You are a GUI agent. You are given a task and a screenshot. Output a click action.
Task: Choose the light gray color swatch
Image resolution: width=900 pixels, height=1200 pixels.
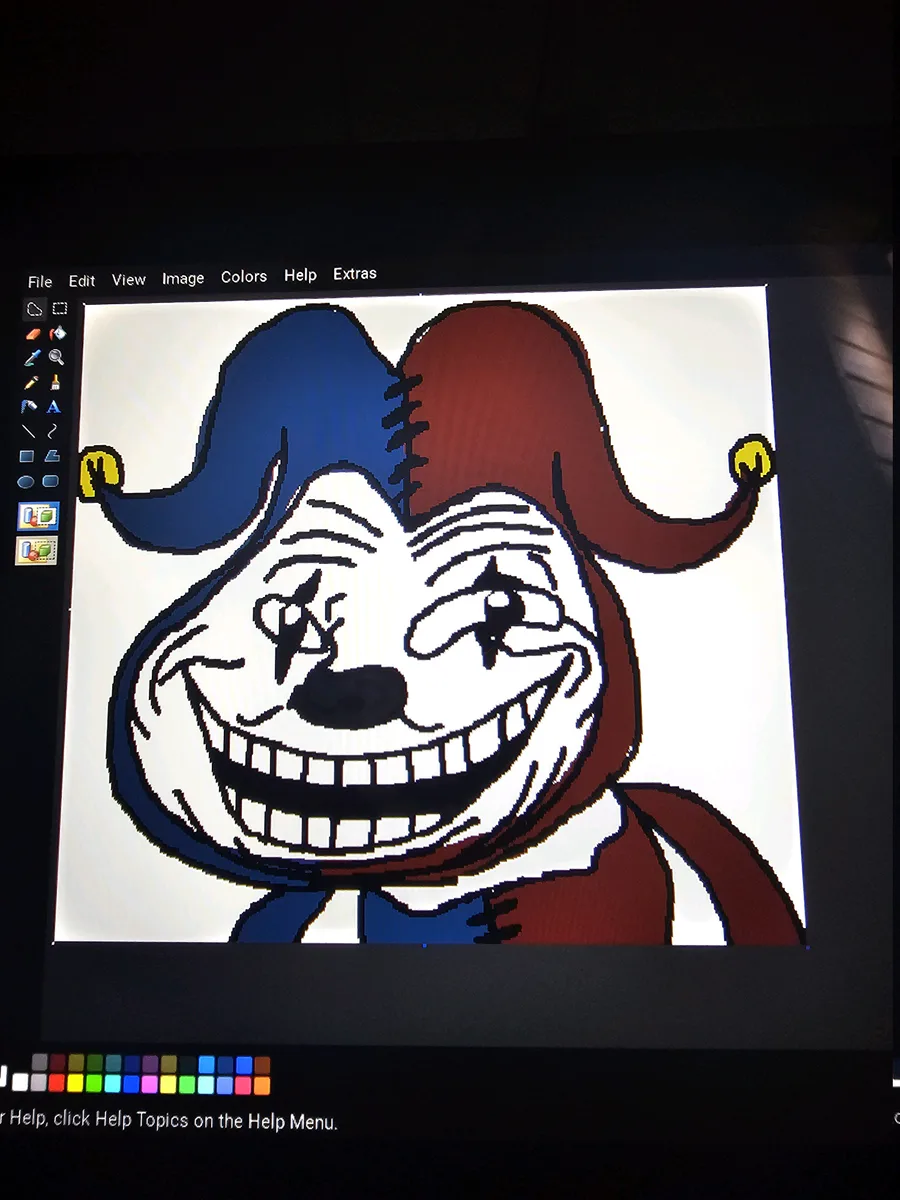39,1083
